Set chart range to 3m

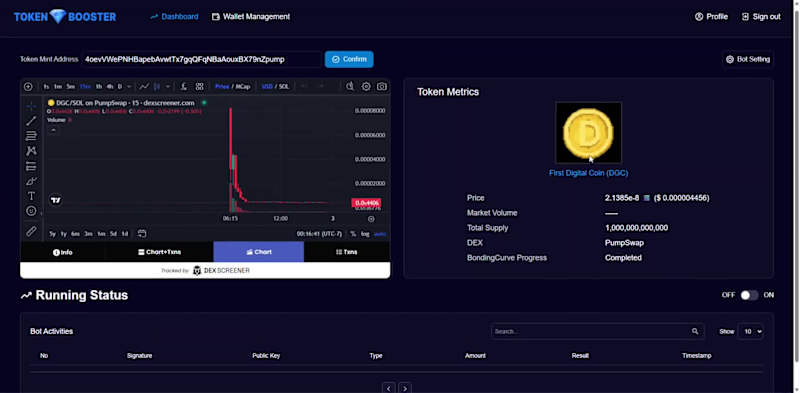coord(88,234)
